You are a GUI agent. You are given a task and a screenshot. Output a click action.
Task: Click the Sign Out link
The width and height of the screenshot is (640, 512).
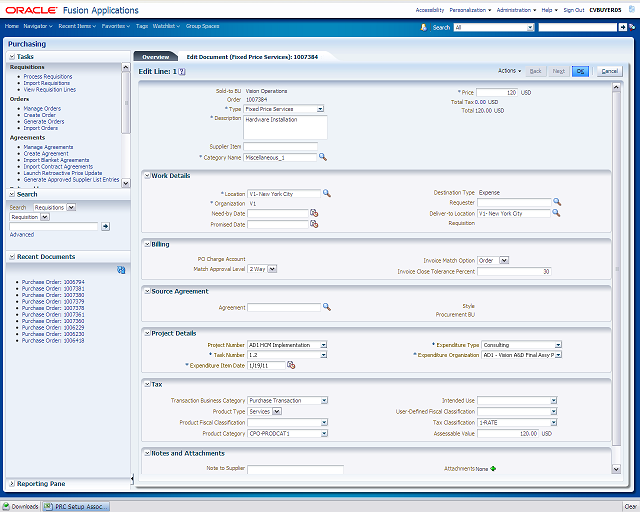(x=574, y=10)
